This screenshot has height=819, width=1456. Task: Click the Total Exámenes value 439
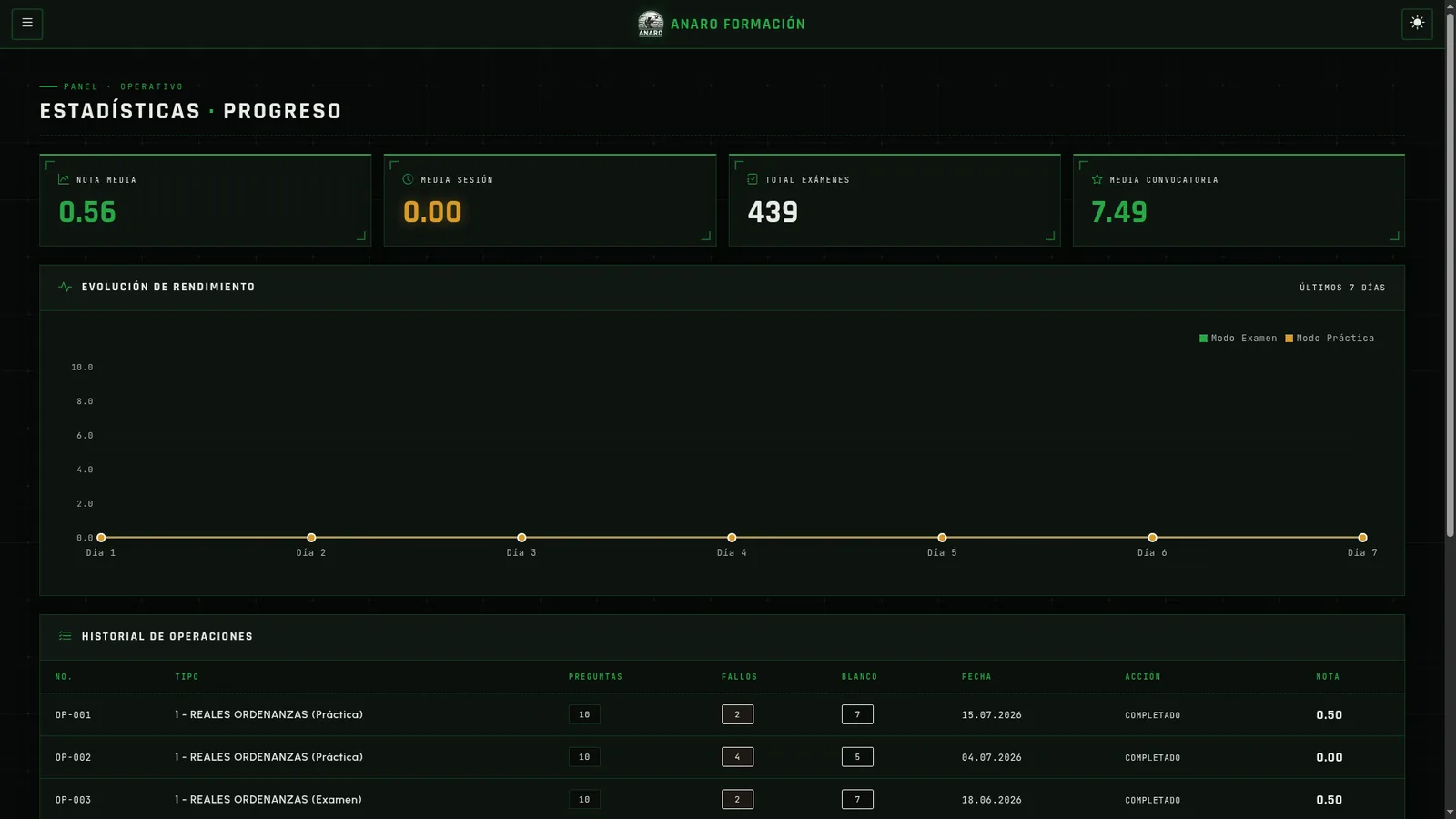click(773, 212)
